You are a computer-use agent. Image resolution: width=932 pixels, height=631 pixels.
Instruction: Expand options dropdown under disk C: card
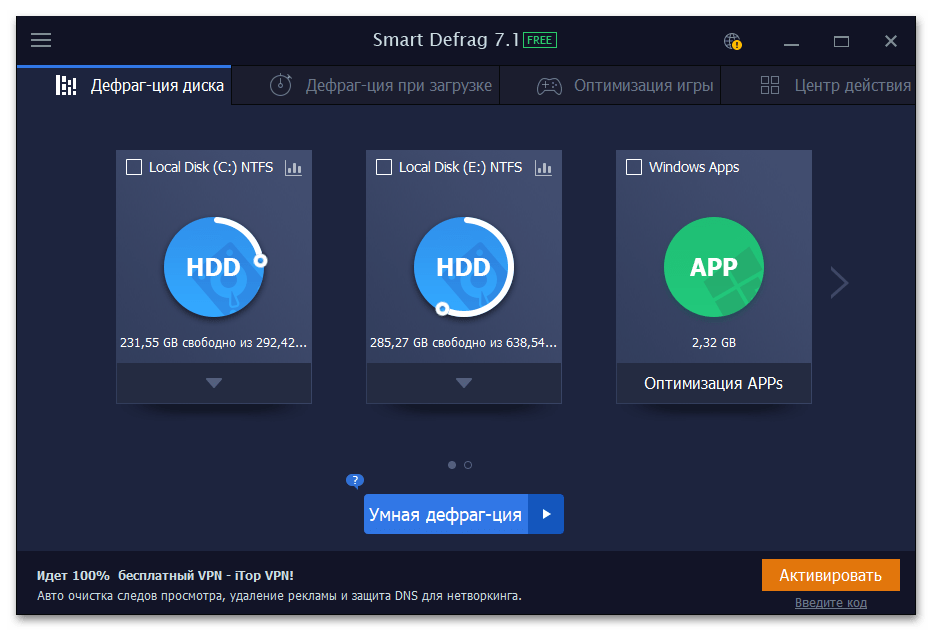[214, 383]
